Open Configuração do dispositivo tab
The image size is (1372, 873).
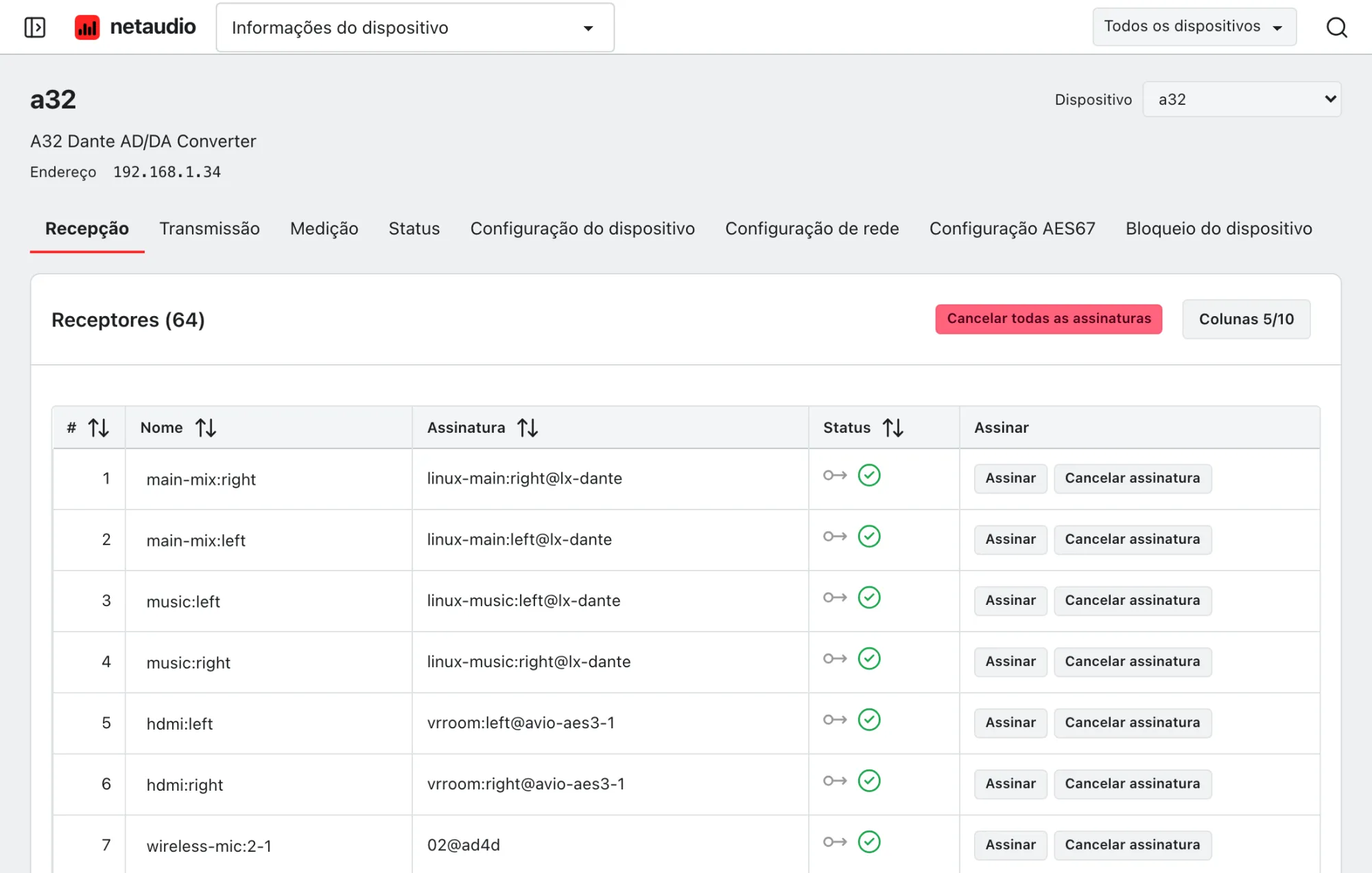coord(582,228)
